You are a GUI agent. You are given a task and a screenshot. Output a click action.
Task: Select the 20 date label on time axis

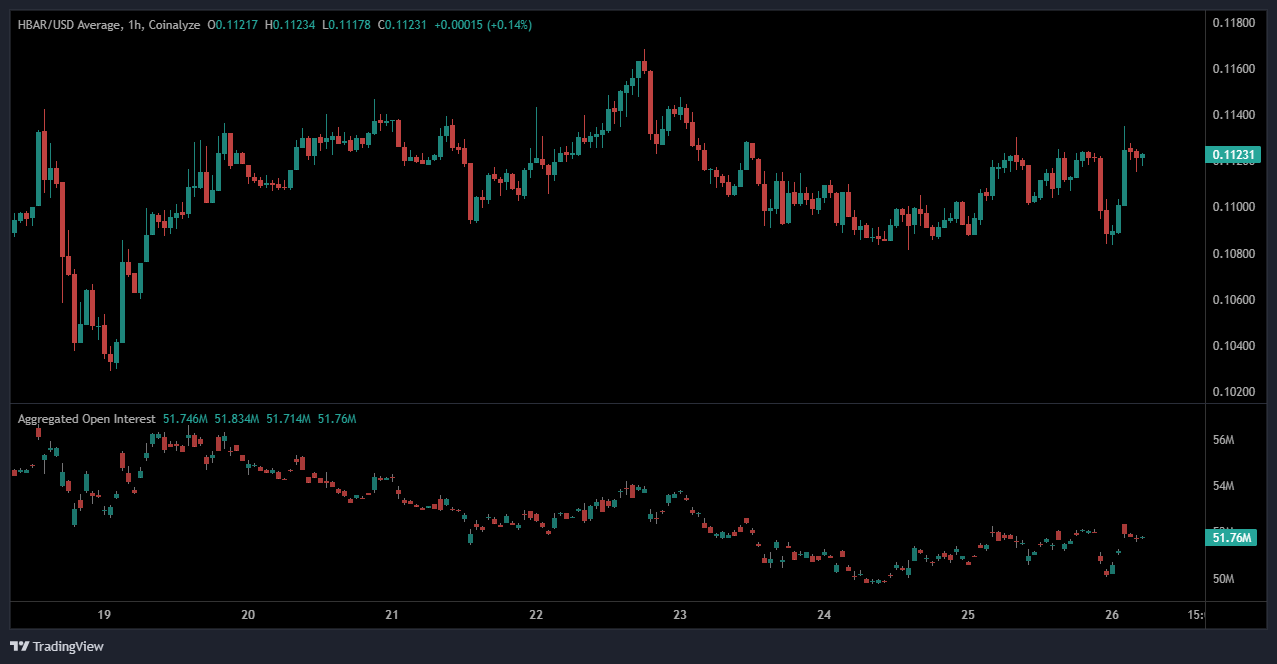[248, 614]
